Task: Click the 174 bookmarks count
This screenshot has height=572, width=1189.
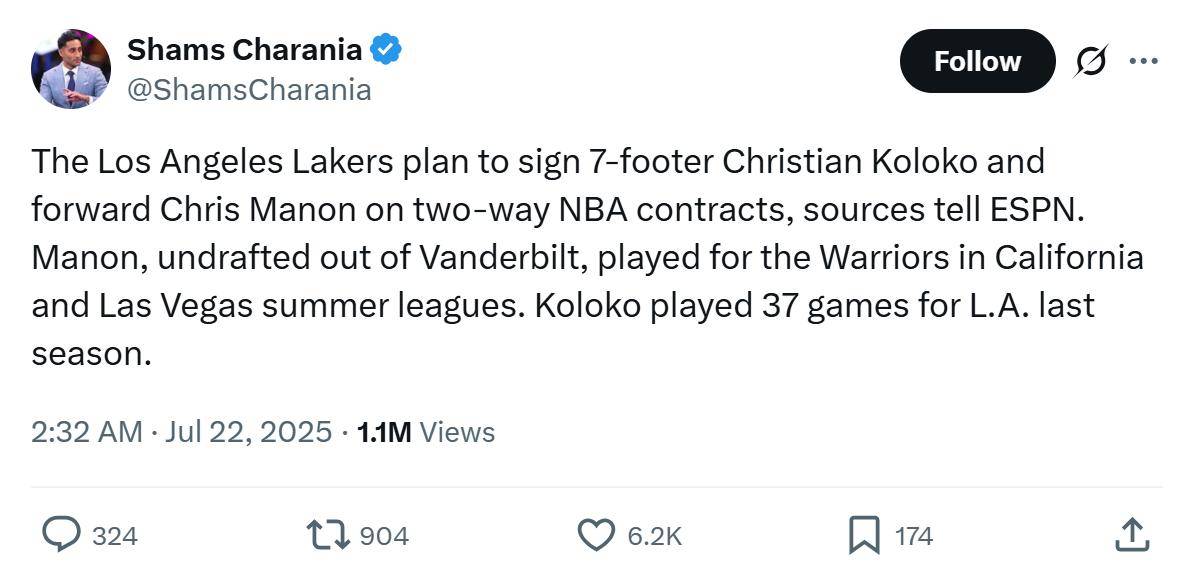Action: click(x=914, y=536)
